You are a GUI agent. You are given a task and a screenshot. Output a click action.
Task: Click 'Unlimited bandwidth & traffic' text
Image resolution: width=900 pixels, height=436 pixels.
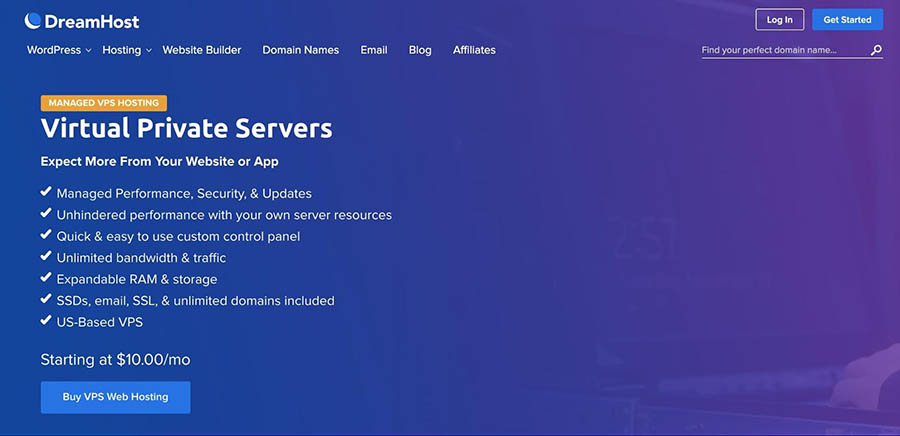141,258
